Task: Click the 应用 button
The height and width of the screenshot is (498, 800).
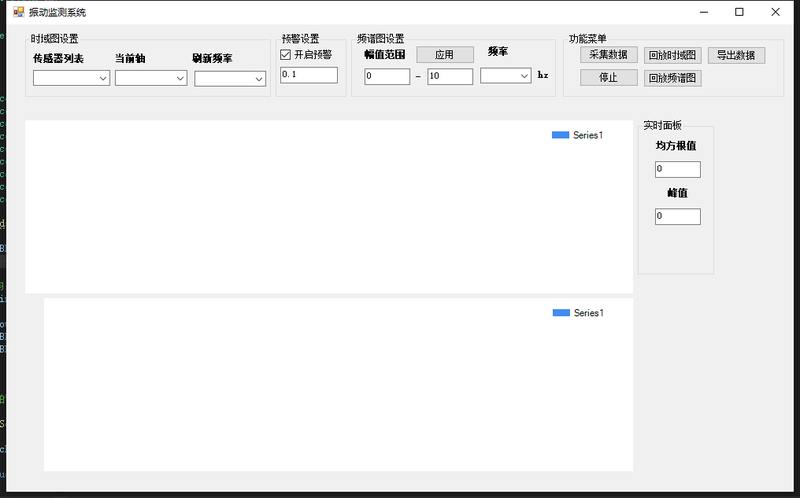Action: 445,55
